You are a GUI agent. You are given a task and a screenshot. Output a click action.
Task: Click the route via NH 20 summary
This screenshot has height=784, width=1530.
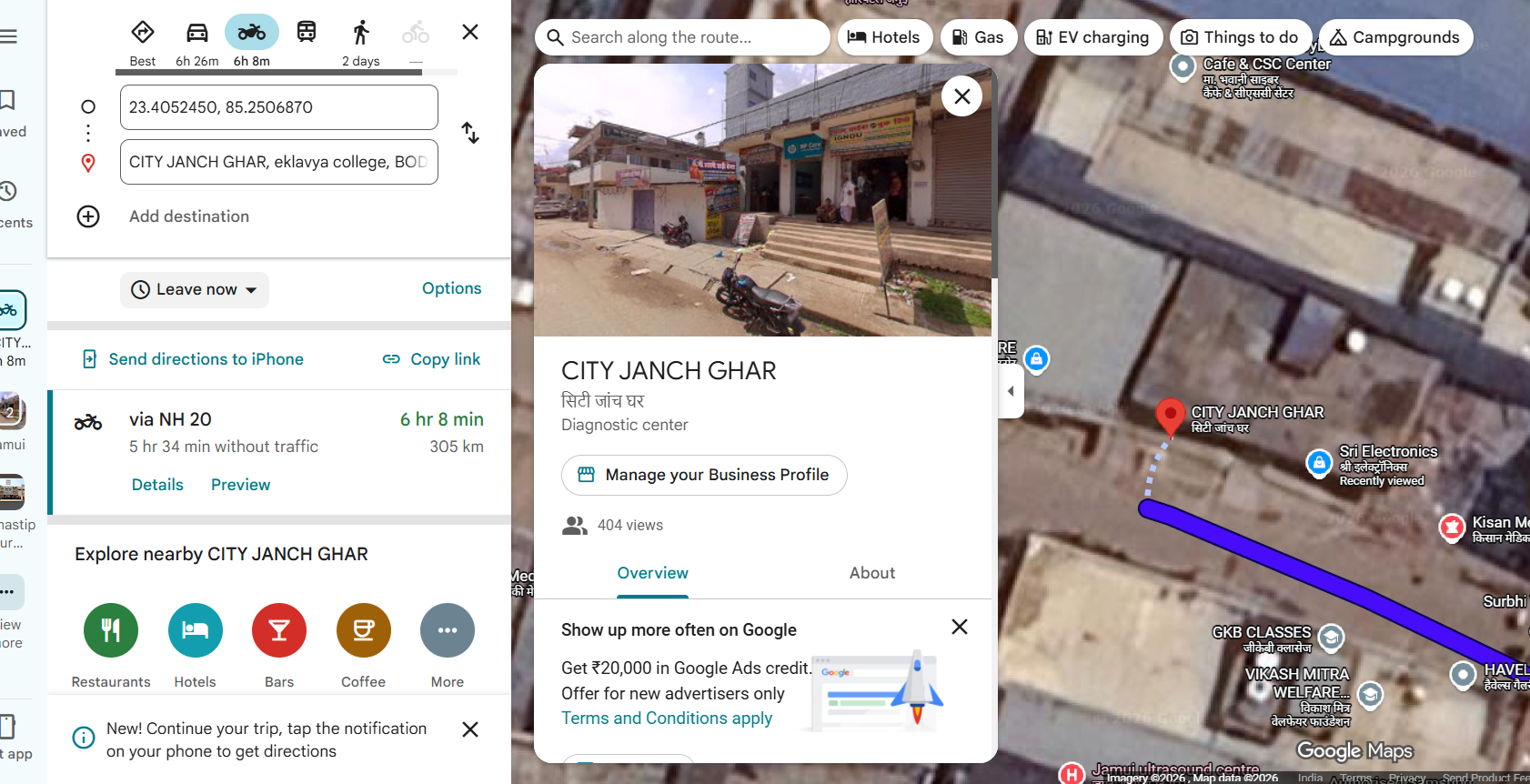279,452
